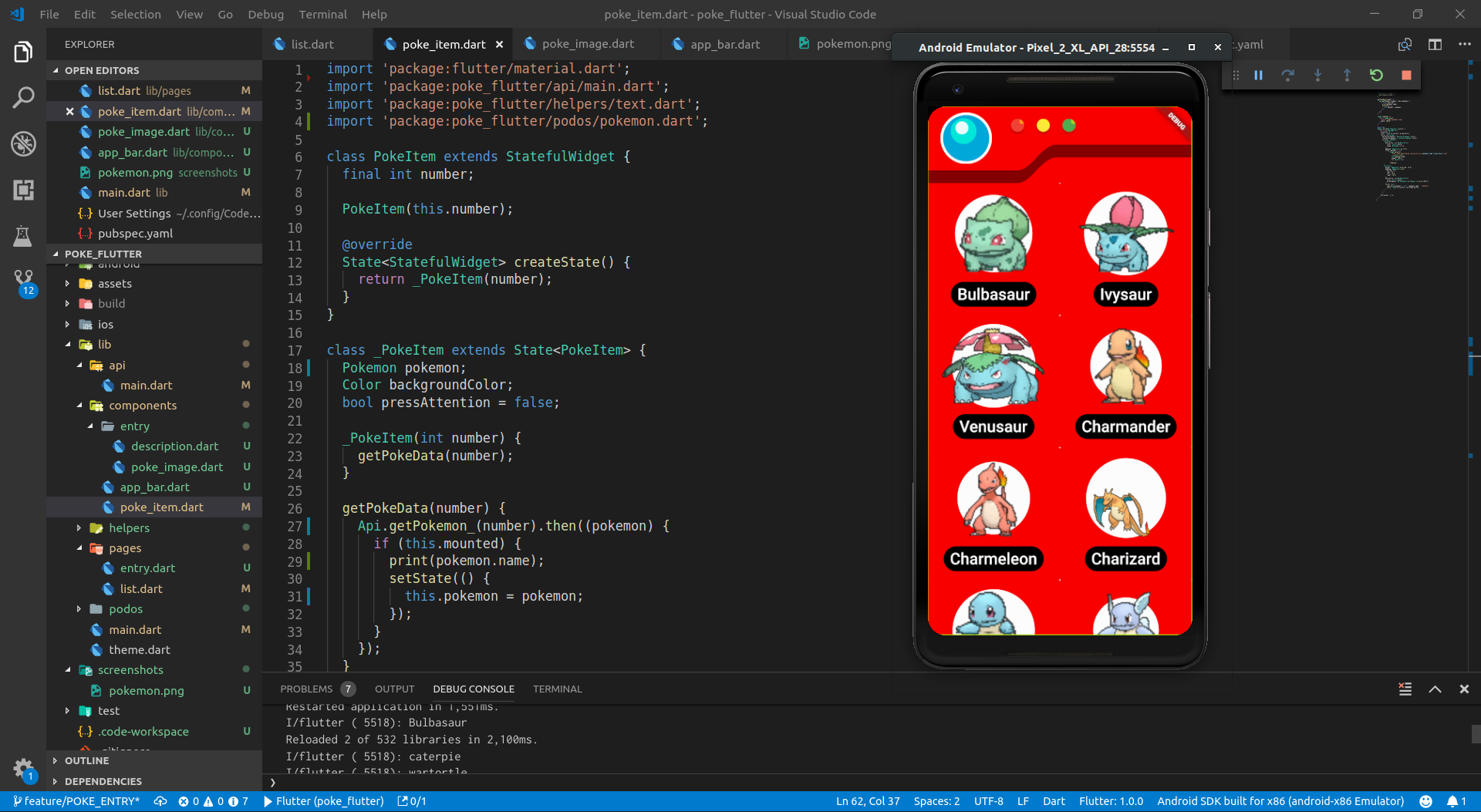Split the editor to the right
The height and width of the screenshot is (812, 1481).
(1435, 45)
